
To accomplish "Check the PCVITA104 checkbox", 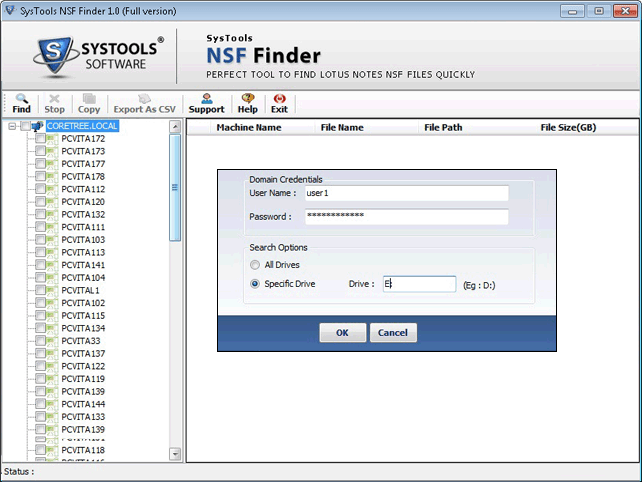I will coord(40,278).
